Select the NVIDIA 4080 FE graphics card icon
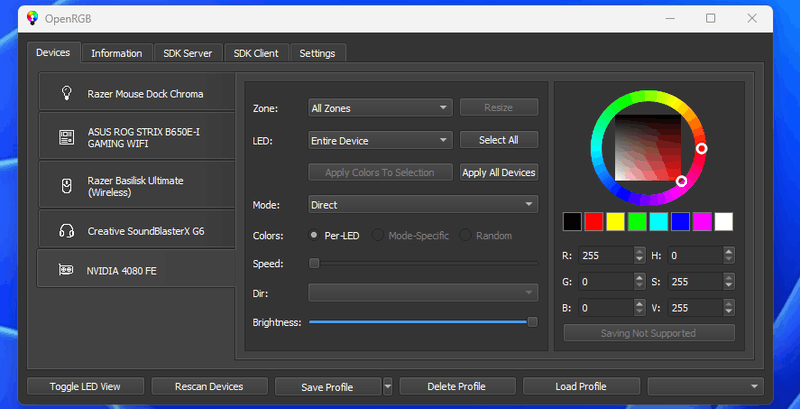Screen dimensions: 800x409 tap(67, 270)
